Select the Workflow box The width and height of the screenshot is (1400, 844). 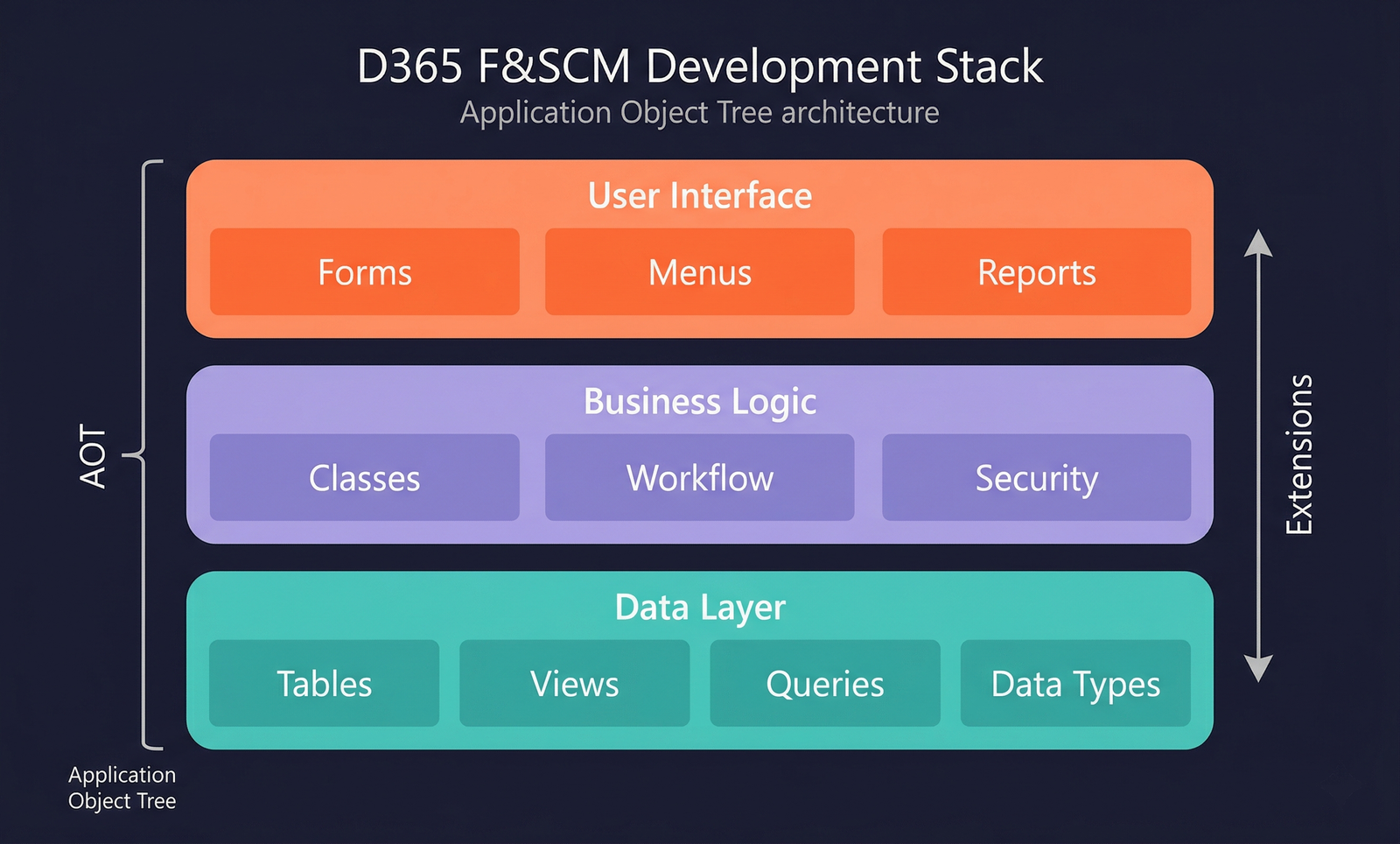point(700,478)
